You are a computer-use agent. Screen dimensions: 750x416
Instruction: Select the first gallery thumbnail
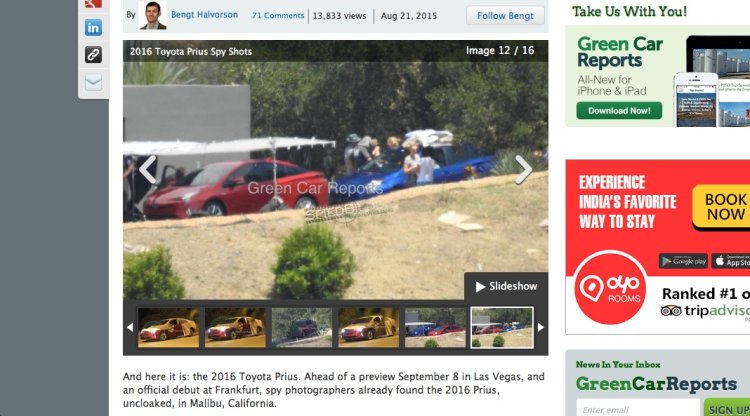(x=168, y=328)
